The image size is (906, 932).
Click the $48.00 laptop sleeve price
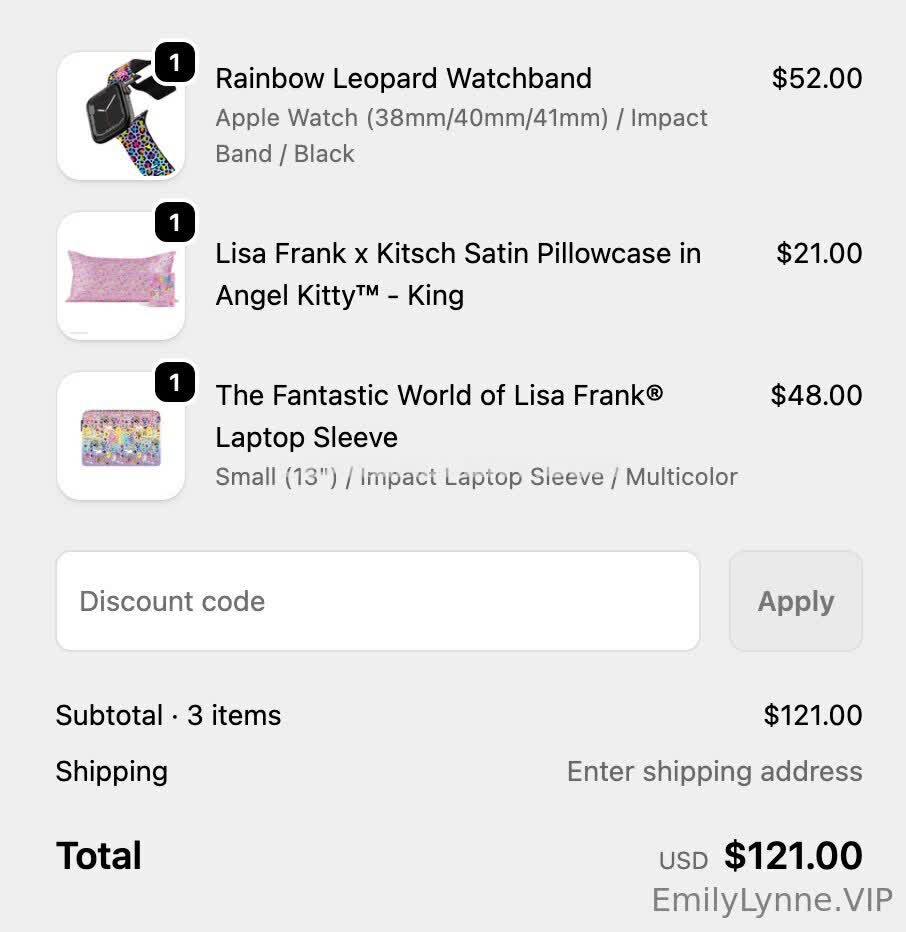(x=816, y=395)
